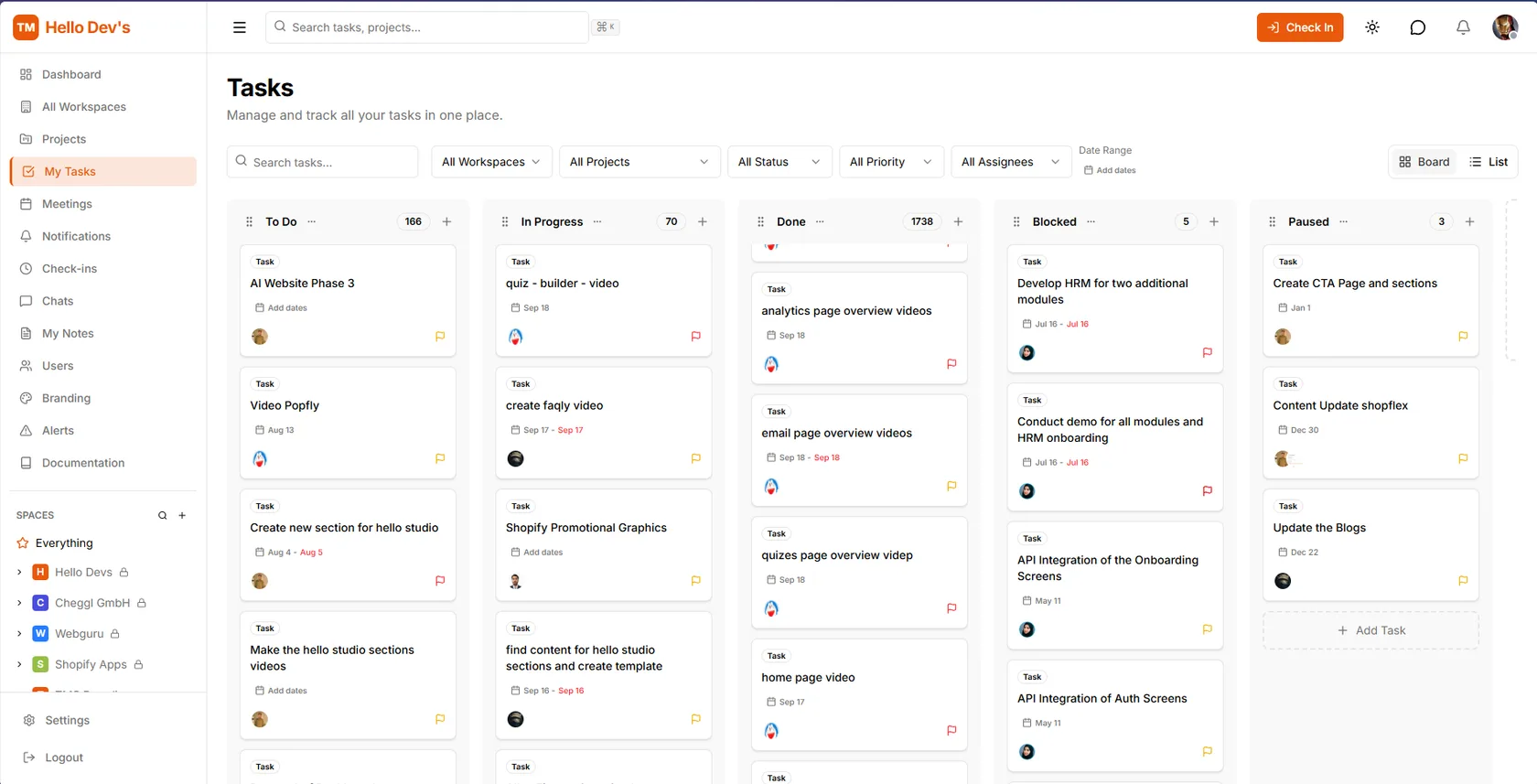Open the All Workspaces dropdown

click(x=492, y=162)
